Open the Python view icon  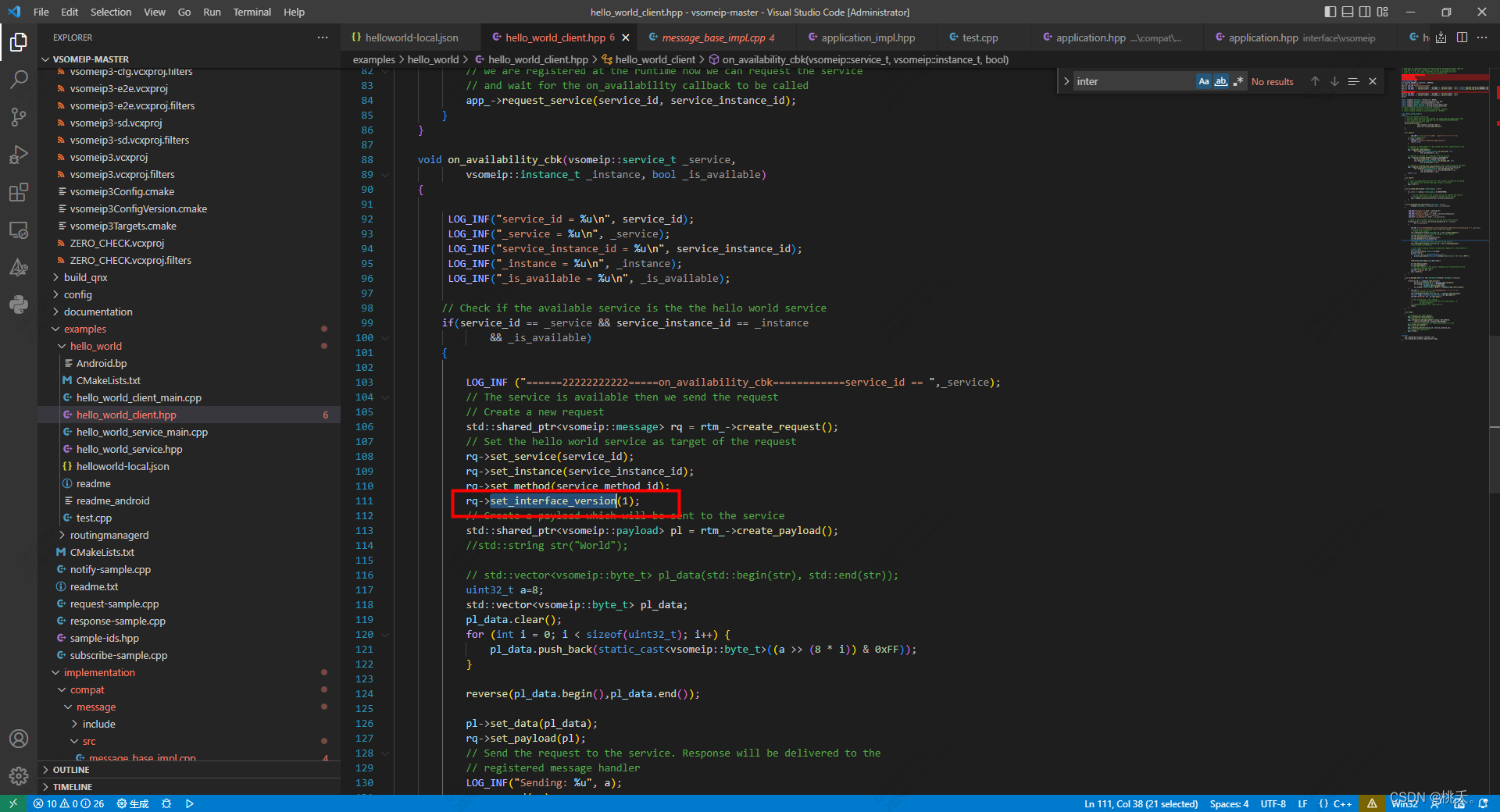pos(19,304)
